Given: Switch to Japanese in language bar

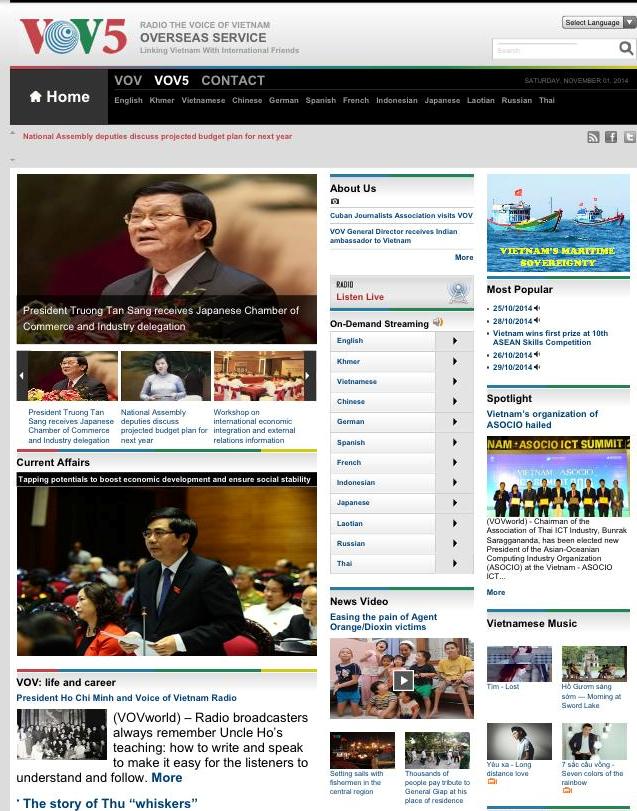Looking at the screenshot, I should tap(442, 101).
